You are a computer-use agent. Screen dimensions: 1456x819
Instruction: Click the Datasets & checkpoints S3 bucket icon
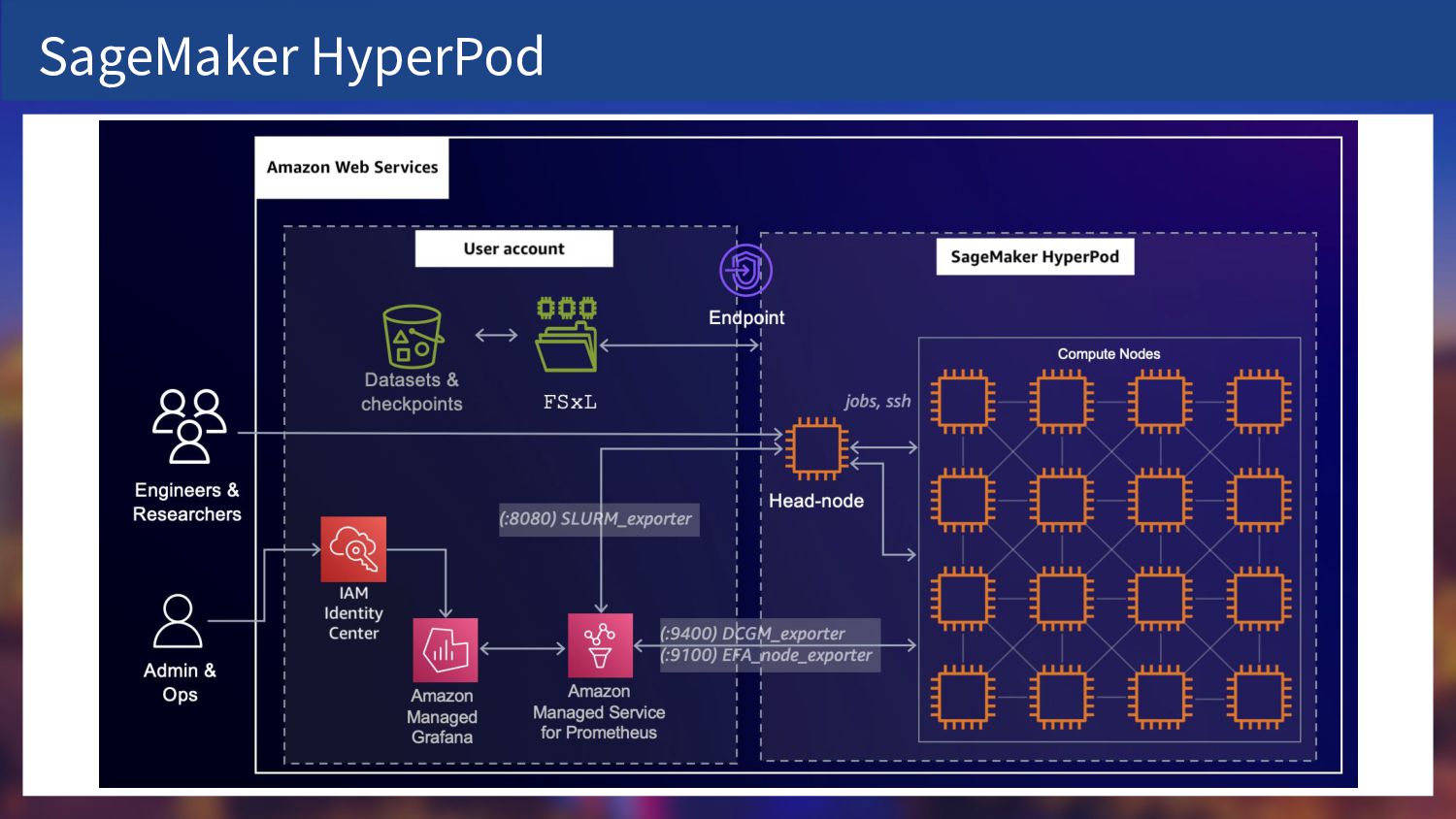pos(413,337)
